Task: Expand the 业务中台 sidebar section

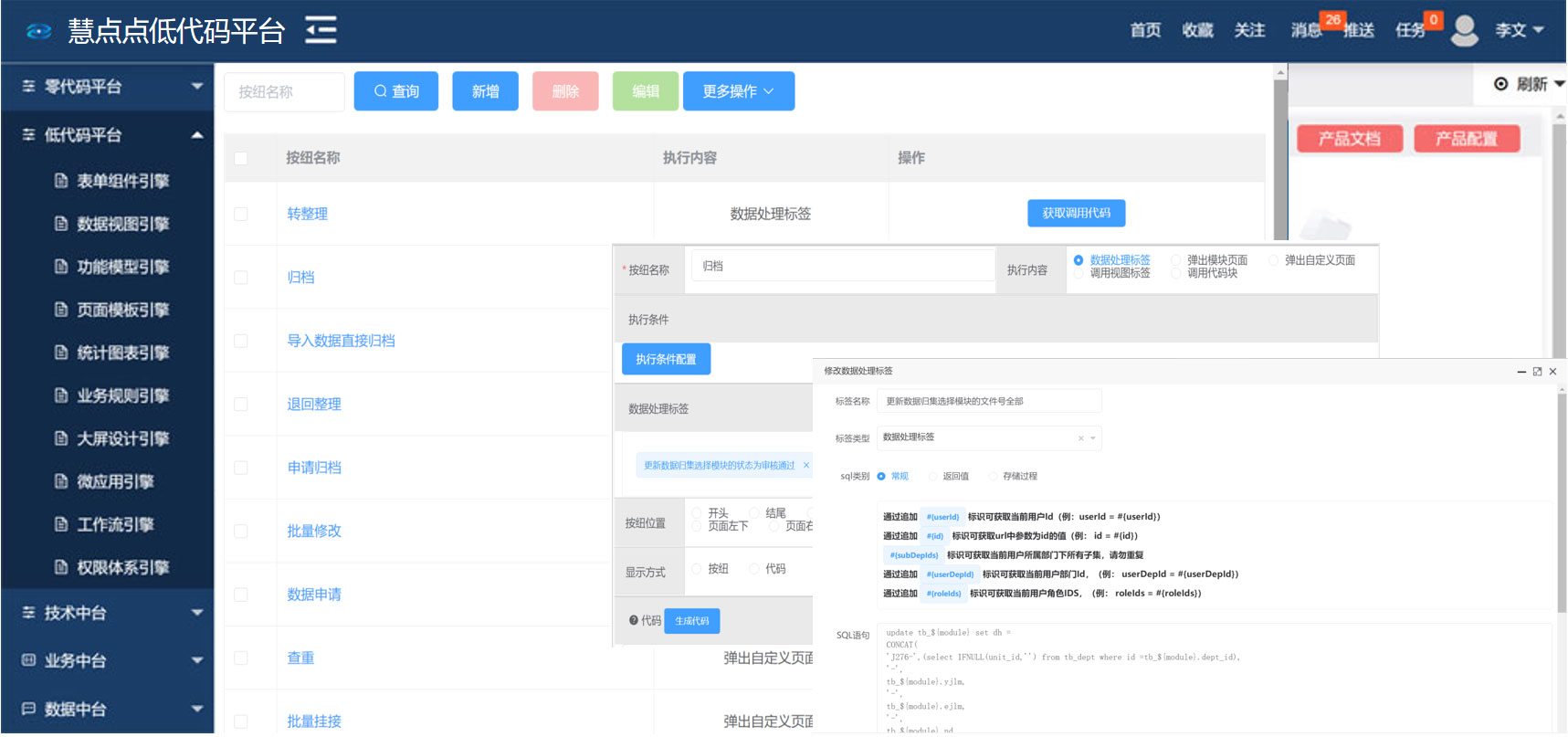Action: (197, 659)
